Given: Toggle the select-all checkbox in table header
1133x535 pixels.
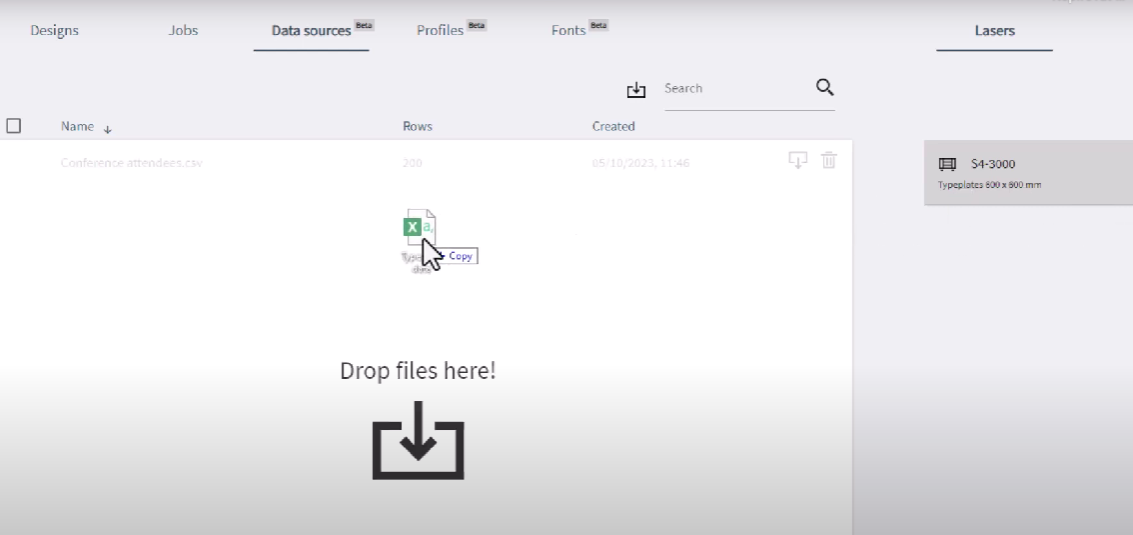Looking at the screenshot, I should [14, 126].
